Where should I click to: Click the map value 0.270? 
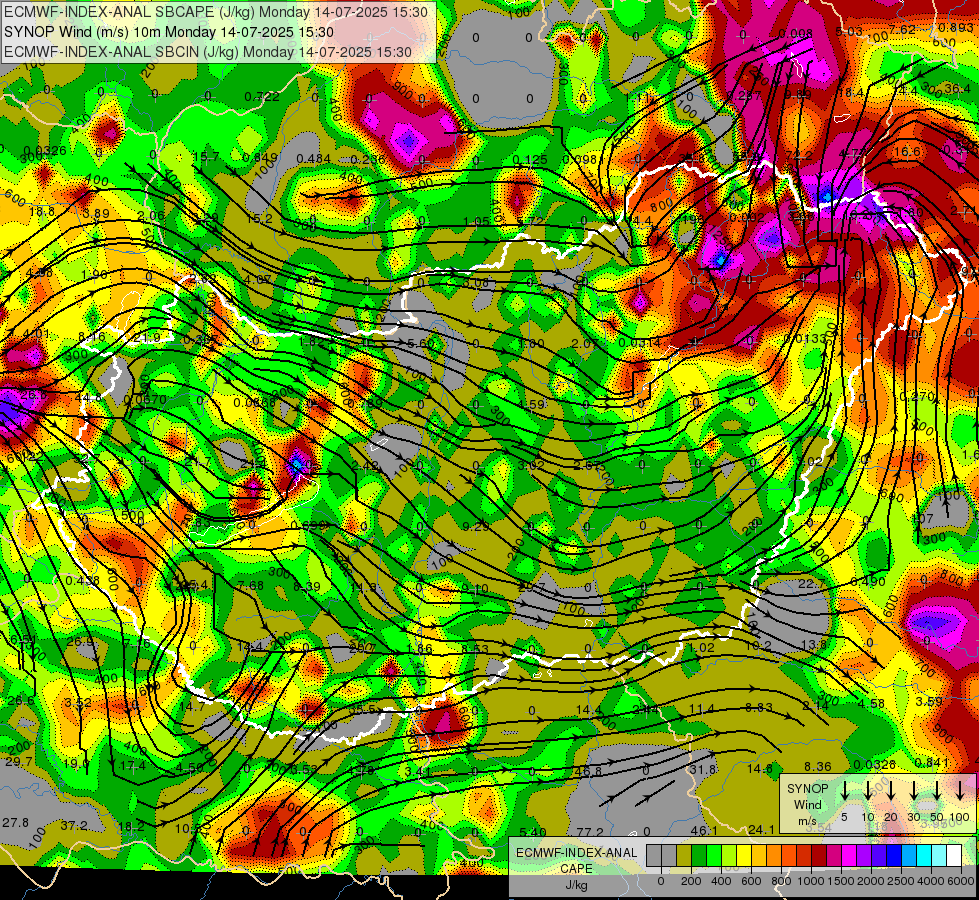[917, 396]
